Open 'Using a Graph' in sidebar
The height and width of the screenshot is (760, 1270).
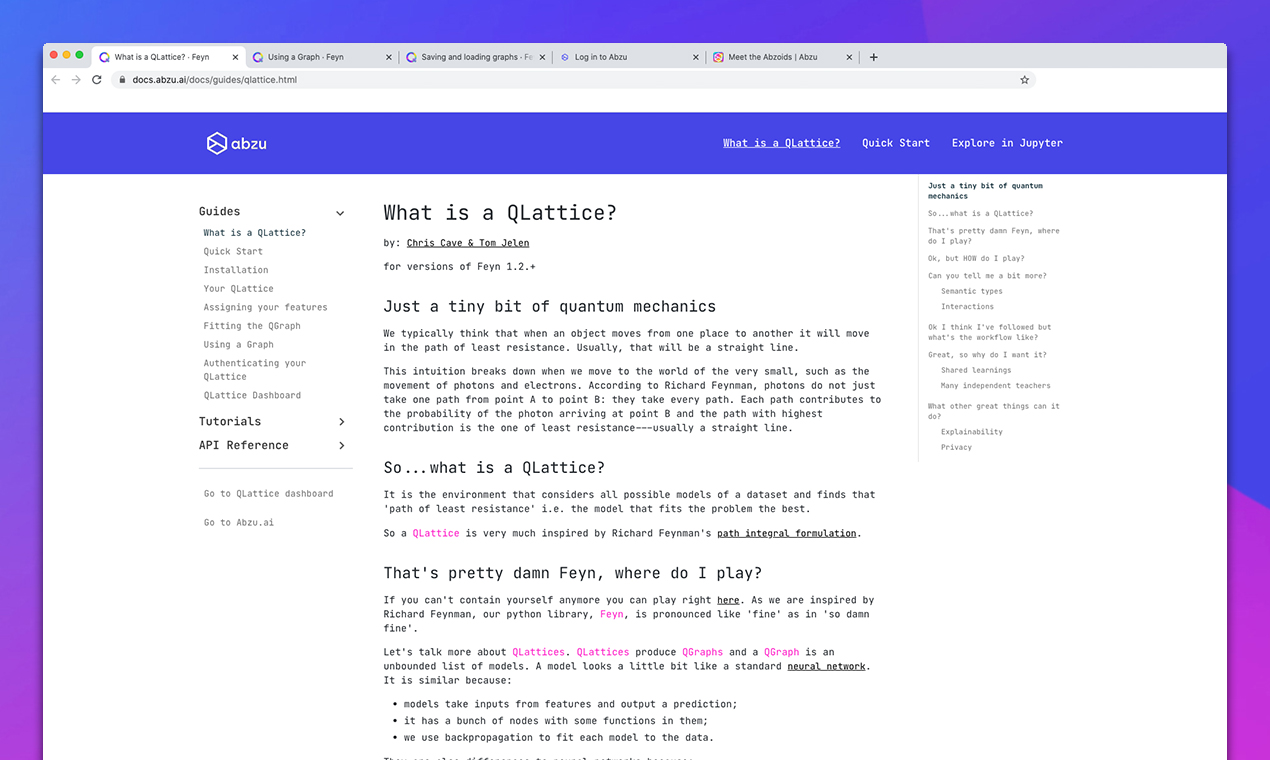(238, 345)
